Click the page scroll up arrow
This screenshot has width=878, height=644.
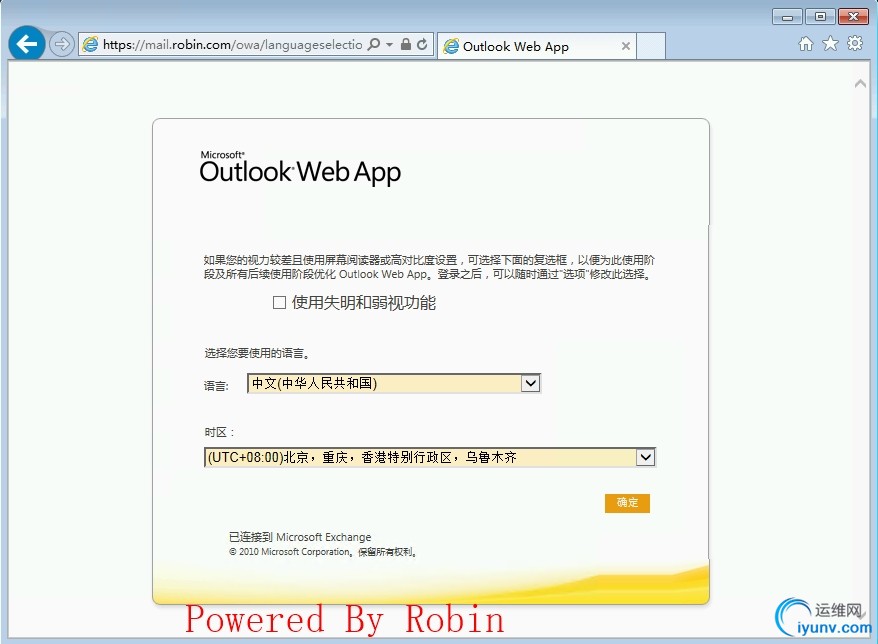861,84
